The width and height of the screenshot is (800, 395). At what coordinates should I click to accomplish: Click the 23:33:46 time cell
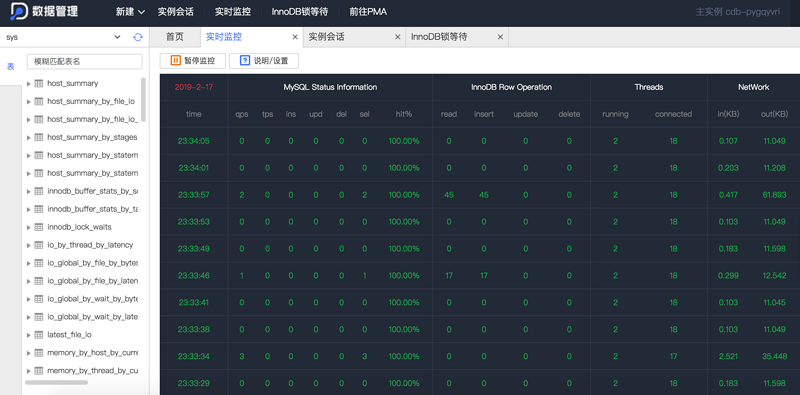tap(194, 276)
